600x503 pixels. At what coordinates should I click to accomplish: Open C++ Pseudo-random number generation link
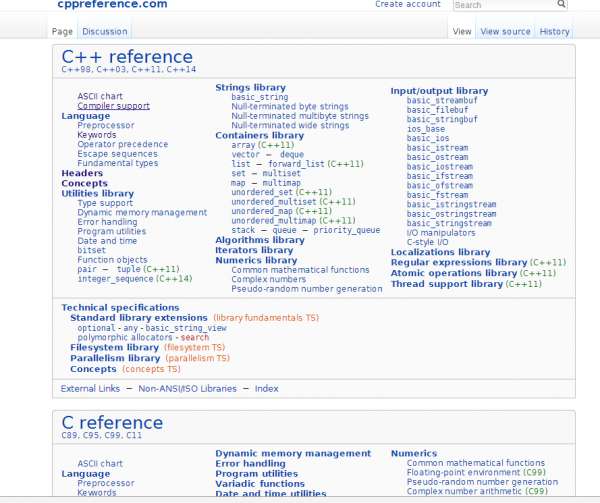307,289
